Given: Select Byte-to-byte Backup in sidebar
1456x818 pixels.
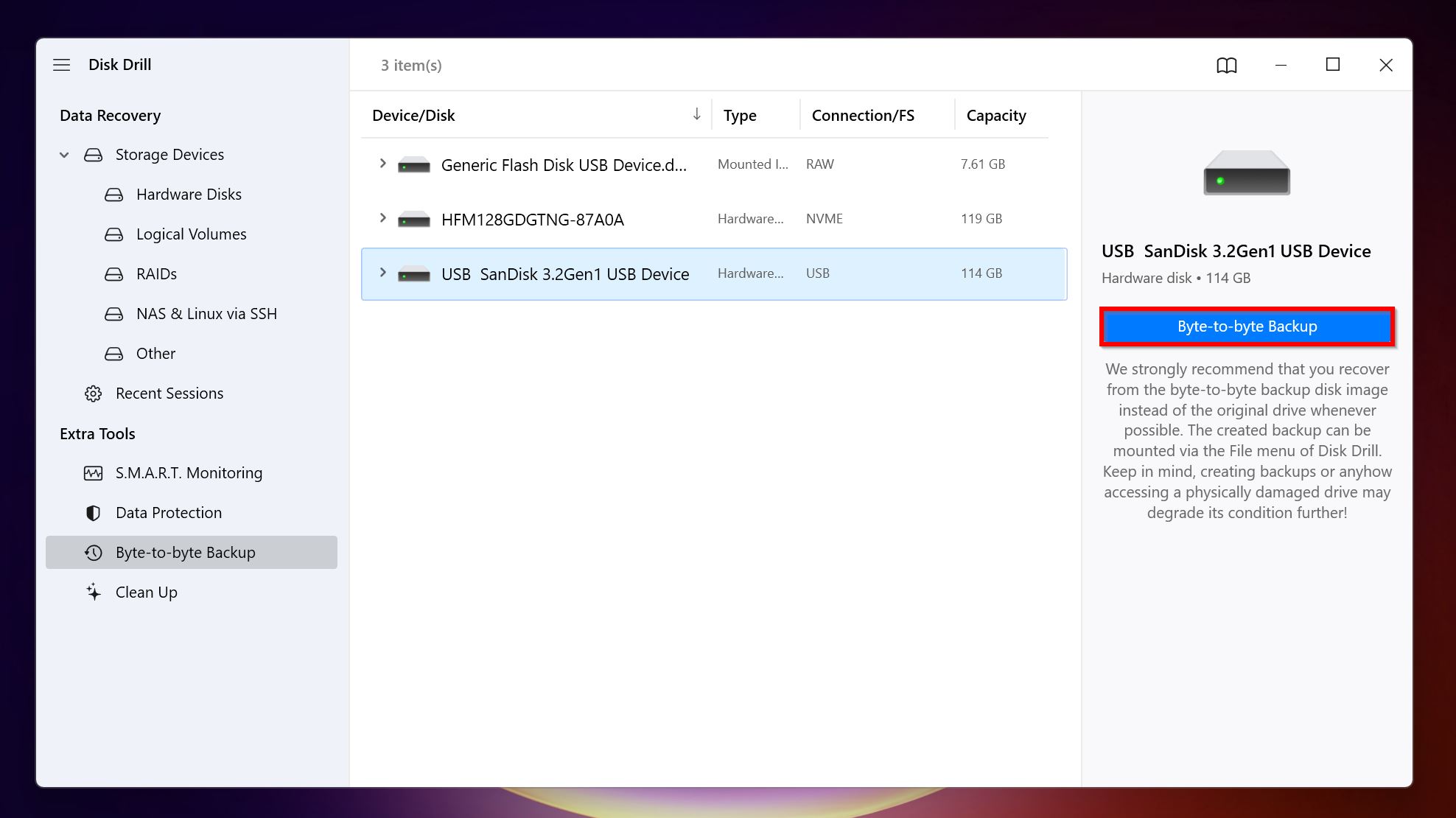Looking at the screenshot, I should click(x=192, y=552).
